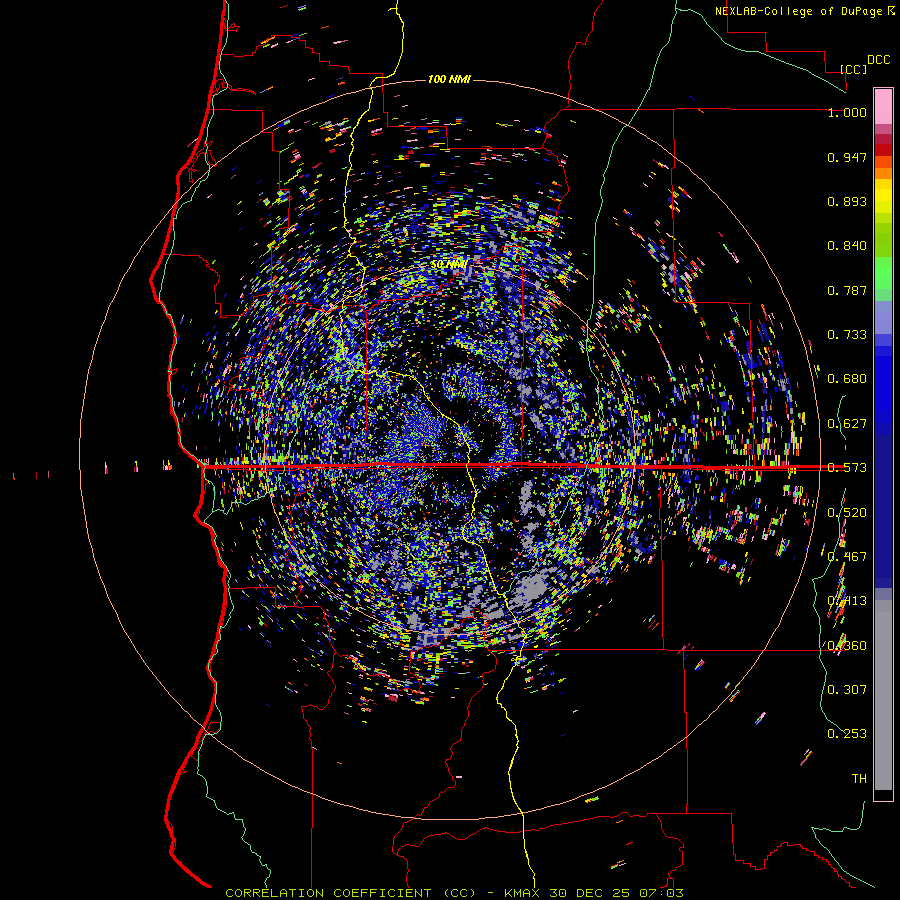Screen dimensions: 900x900
Task: Click the DCC product label
Action: coord(879,60)
